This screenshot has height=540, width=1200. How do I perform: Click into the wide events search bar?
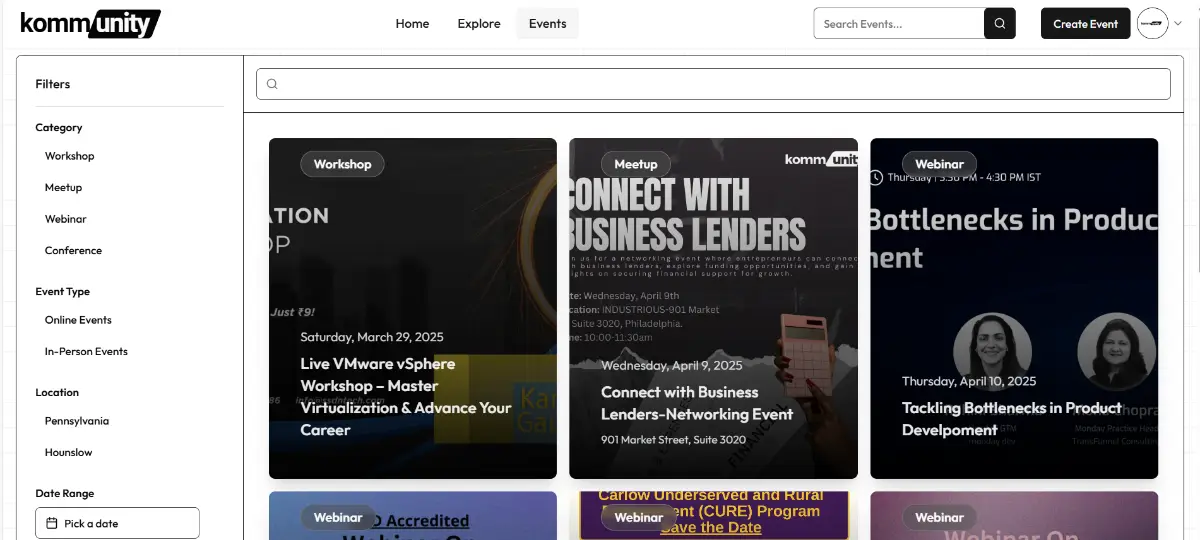(713, 84)
